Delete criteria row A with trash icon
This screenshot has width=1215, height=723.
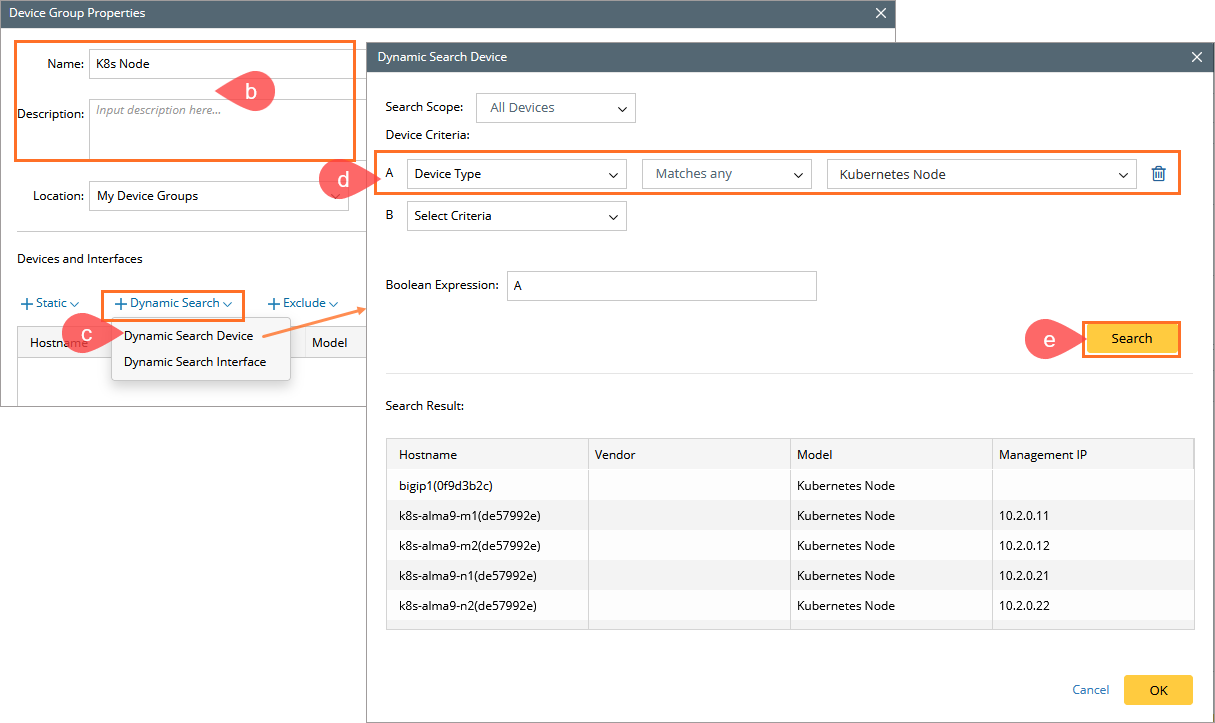click(x=1158, y=174)
